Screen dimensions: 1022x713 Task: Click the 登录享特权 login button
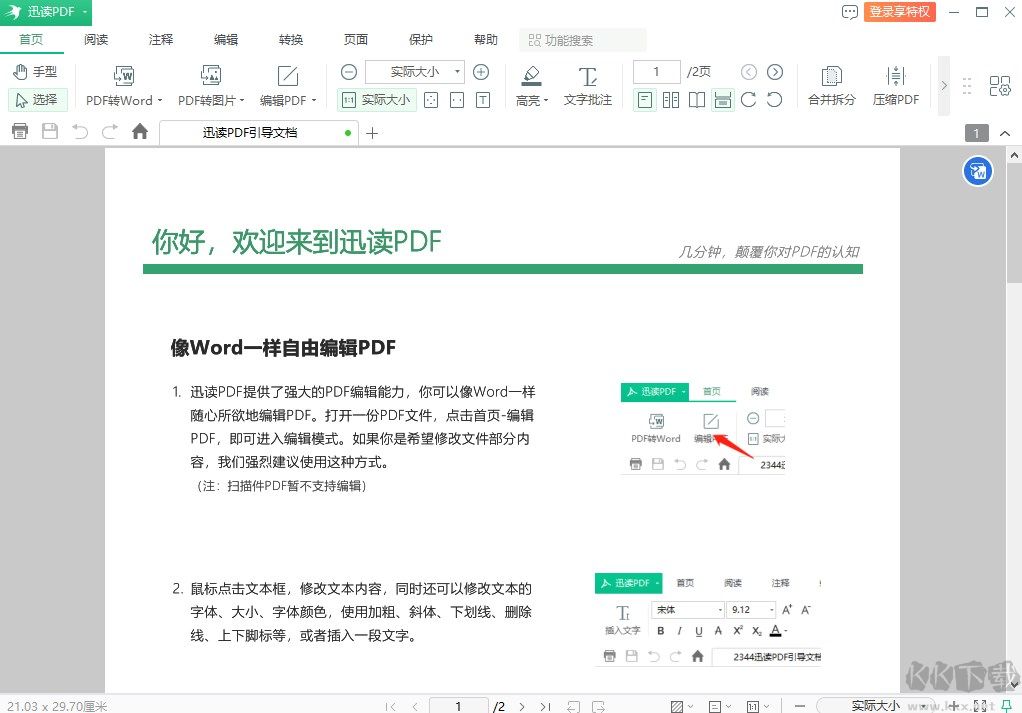[899, 12]
